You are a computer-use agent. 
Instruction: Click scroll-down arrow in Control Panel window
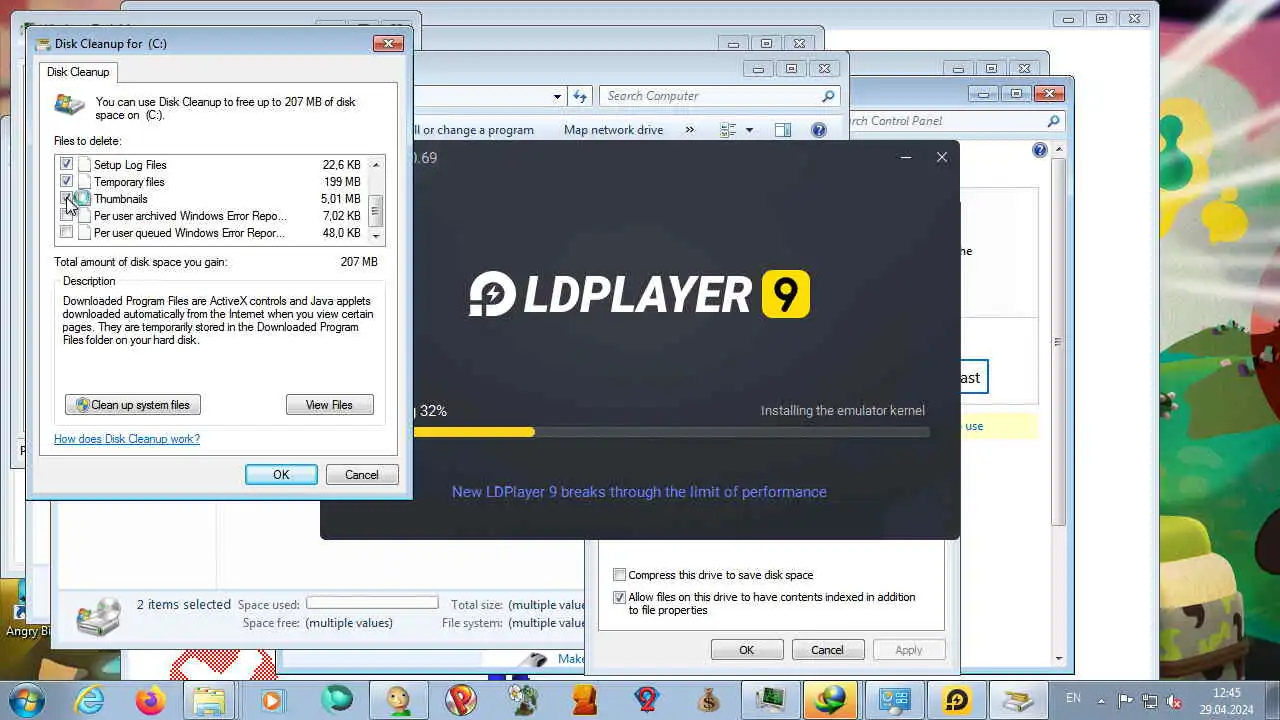tap(1058, 658)
